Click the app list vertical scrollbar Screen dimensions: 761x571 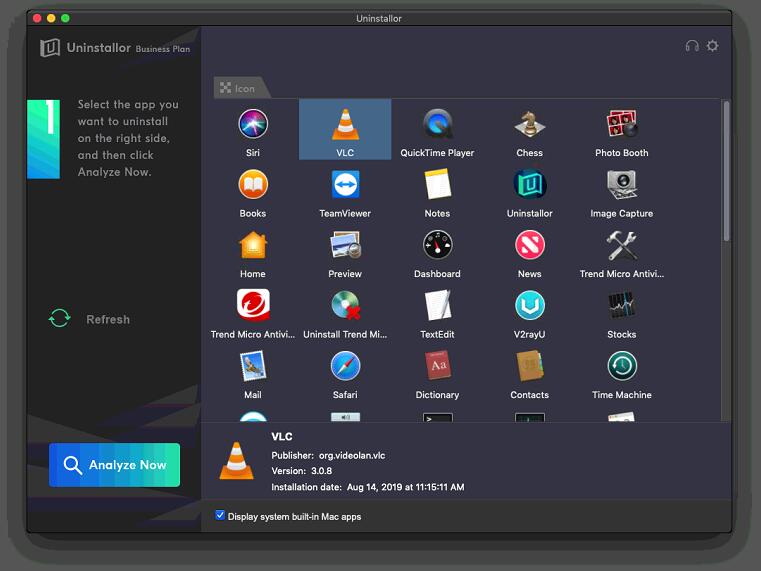(x=726, y=171)
